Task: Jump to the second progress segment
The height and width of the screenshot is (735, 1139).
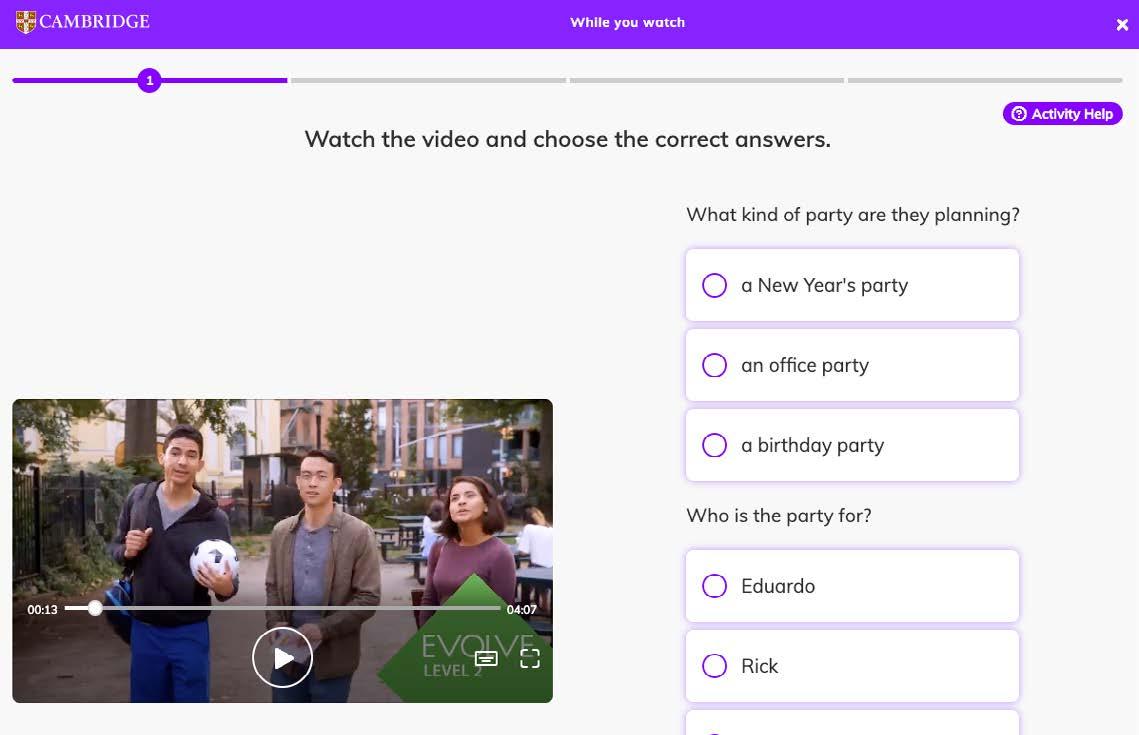Action: point(428,80)
